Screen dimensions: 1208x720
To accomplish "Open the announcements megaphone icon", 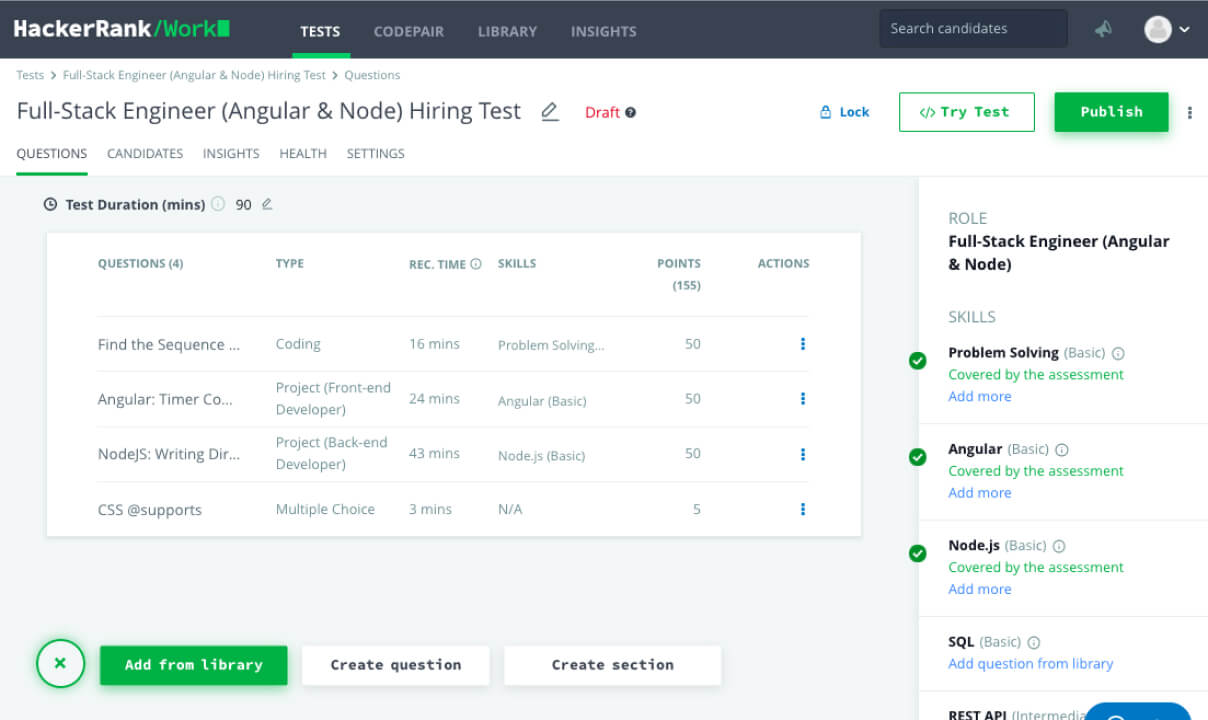I will pos(1103,29).
